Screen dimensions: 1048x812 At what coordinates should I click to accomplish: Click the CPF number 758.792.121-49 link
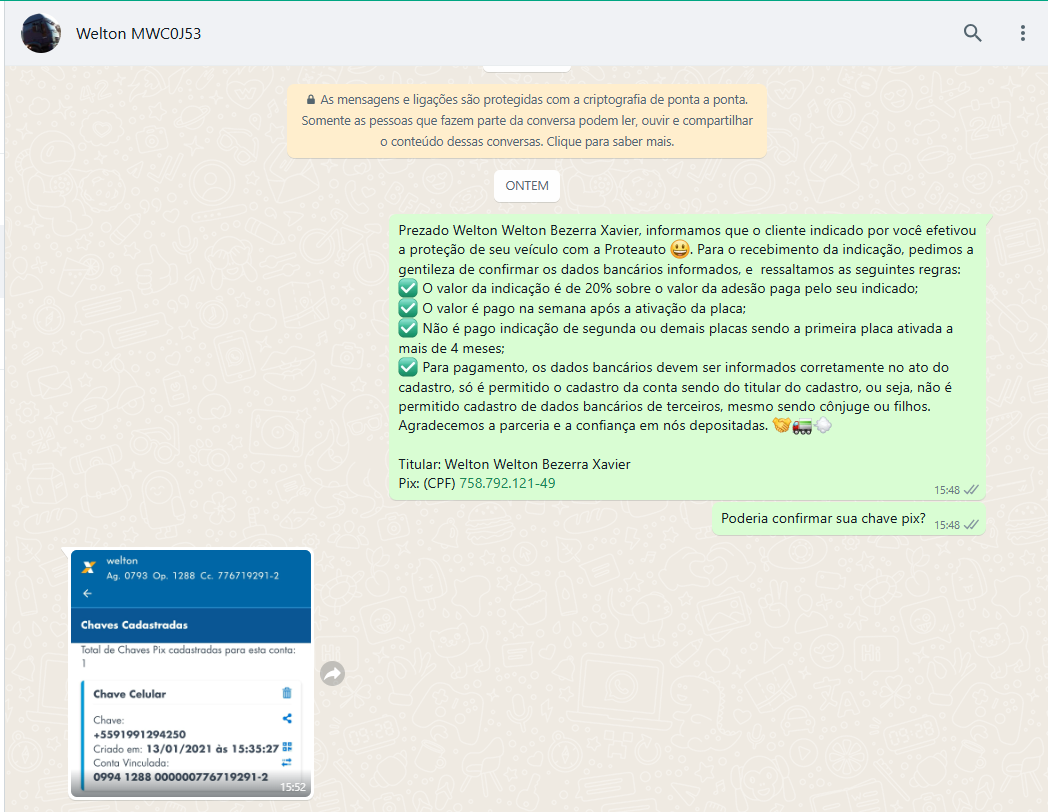pyautogui.click(x=507, y=483)
